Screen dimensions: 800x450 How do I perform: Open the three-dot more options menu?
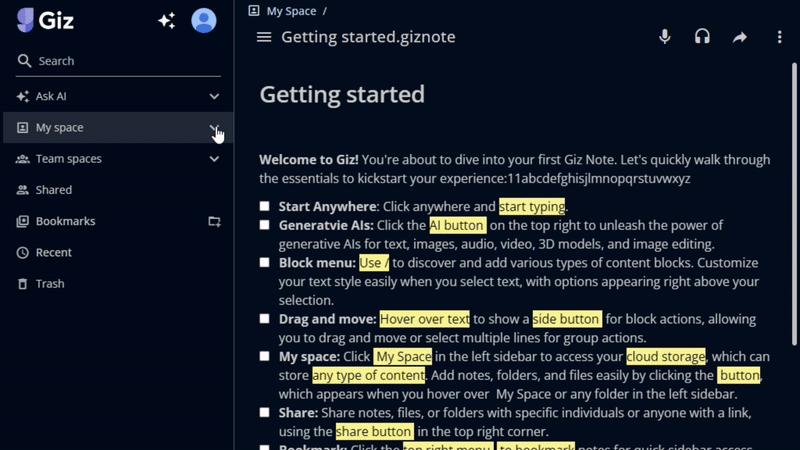click(779, 37)
